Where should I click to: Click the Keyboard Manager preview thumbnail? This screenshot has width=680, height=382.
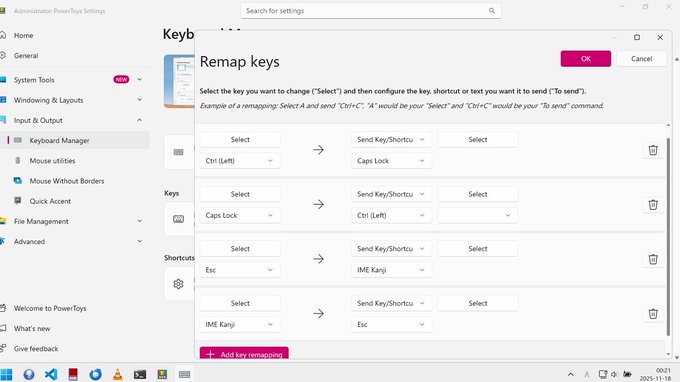(x=179, y=81)
